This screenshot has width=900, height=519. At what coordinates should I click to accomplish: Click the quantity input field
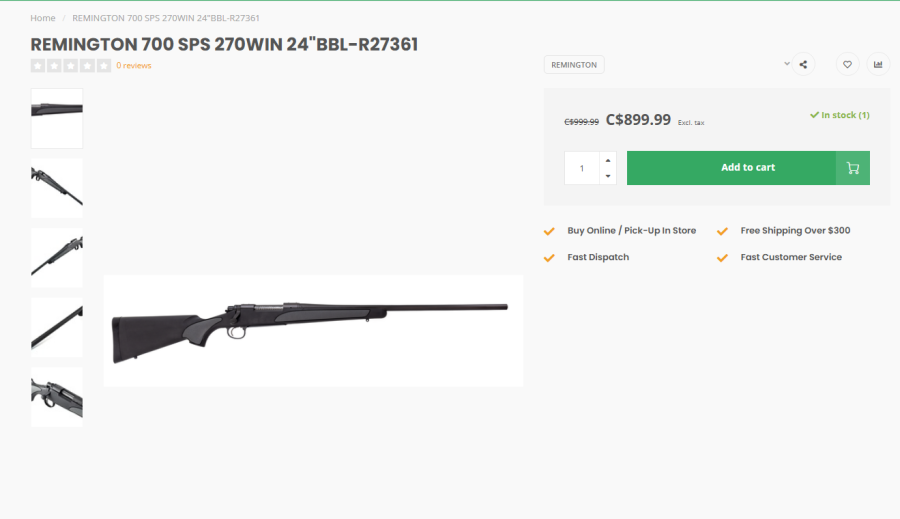[582, 168]
